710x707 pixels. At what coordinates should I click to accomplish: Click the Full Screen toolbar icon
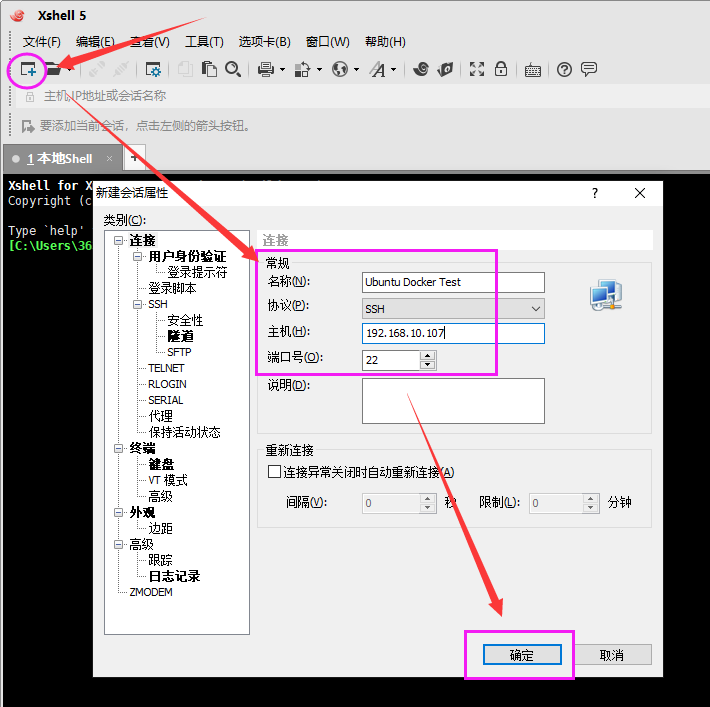477,69
